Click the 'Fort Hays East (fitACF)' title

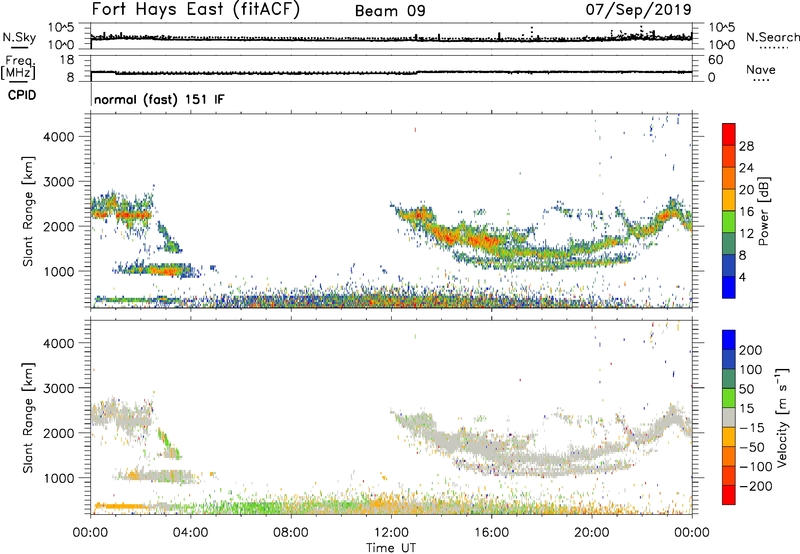click(x=195, y=9)
